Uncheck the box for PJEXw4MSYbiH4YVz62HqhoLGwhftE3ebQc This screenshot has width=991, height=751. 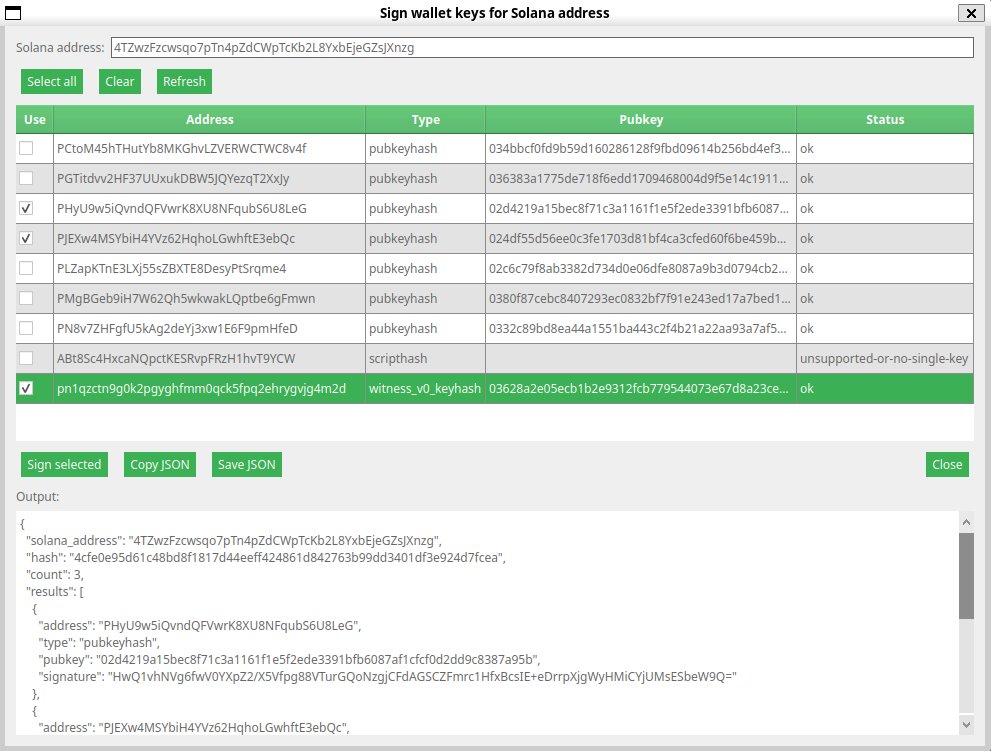[26, 238]
